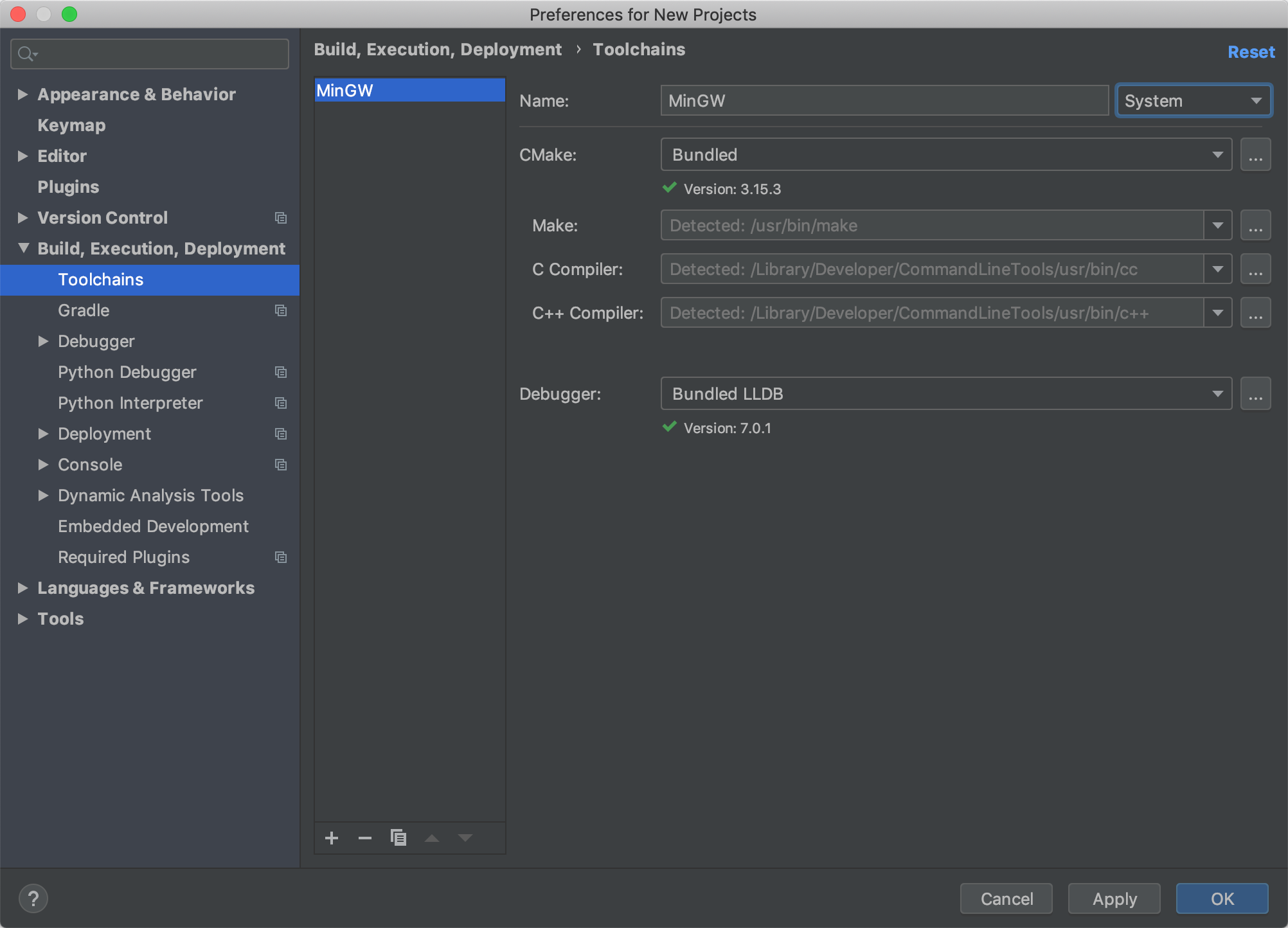Browse for C Compiler with ellipsis button

point(1255,269)
